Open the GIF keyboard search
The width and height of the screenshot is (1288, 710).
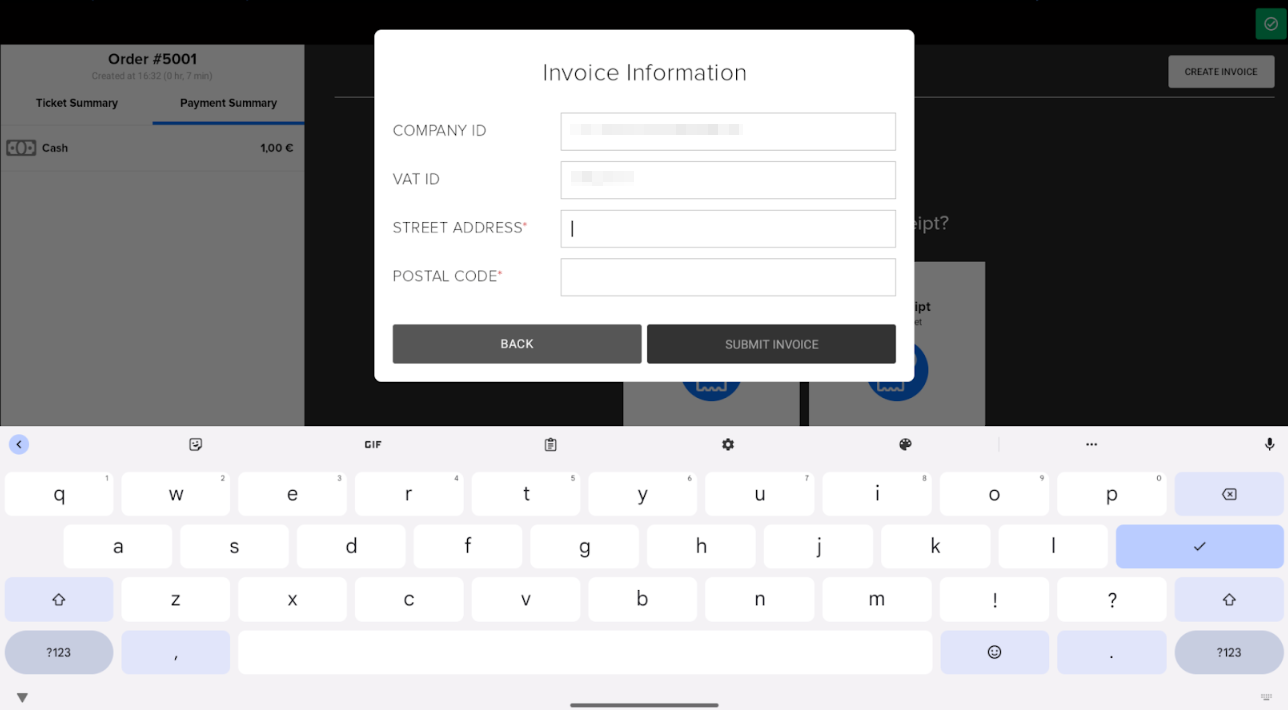tap(373, 444)
